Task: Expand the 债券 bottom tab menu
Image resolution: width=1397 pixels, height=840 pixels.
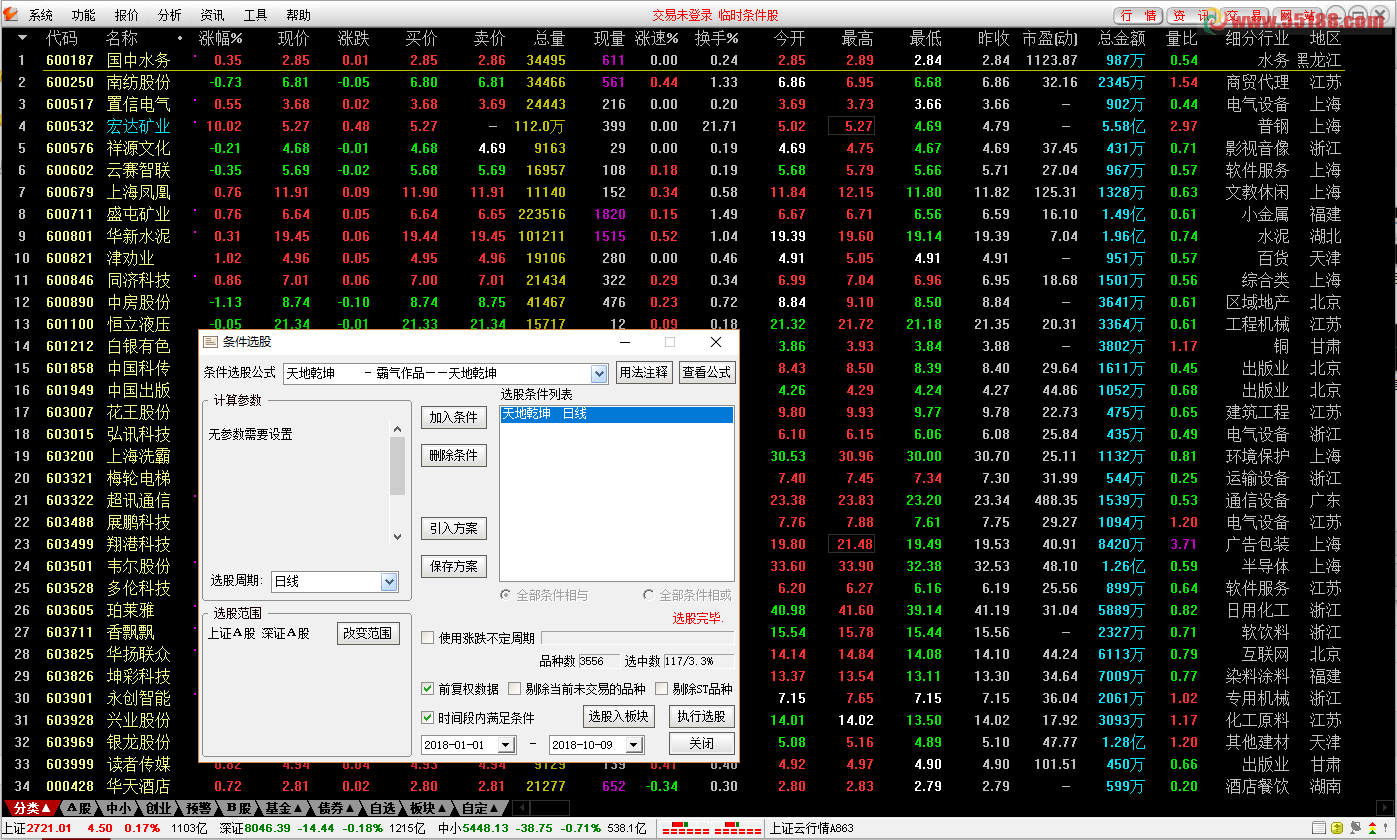Action: point(351,808)
